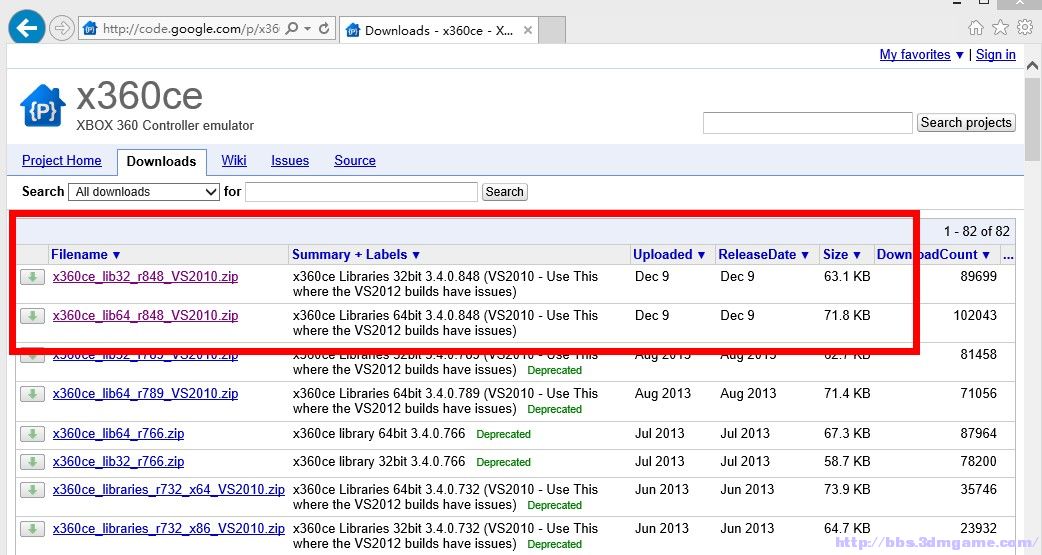Click download count 102043
Viewport: 1042px width, 555px height.
975,316
